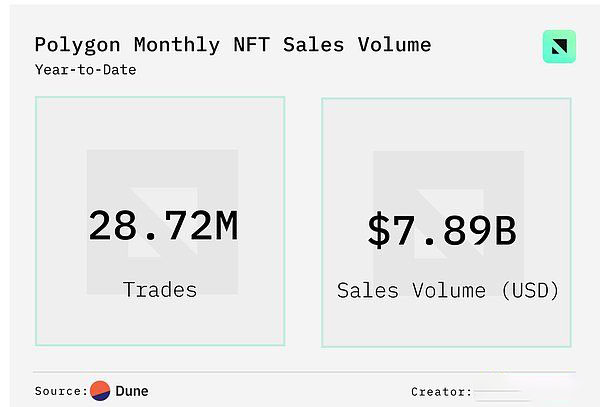This screenshot has height=407, width=600.
Task: Click the word 'Polygon' in the title
Action: pos(75,44)
